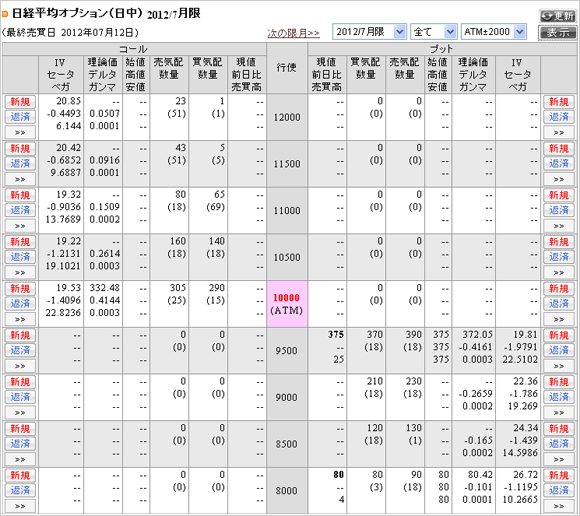
Task: Open the 次の限月>> link
Action: 293,33
